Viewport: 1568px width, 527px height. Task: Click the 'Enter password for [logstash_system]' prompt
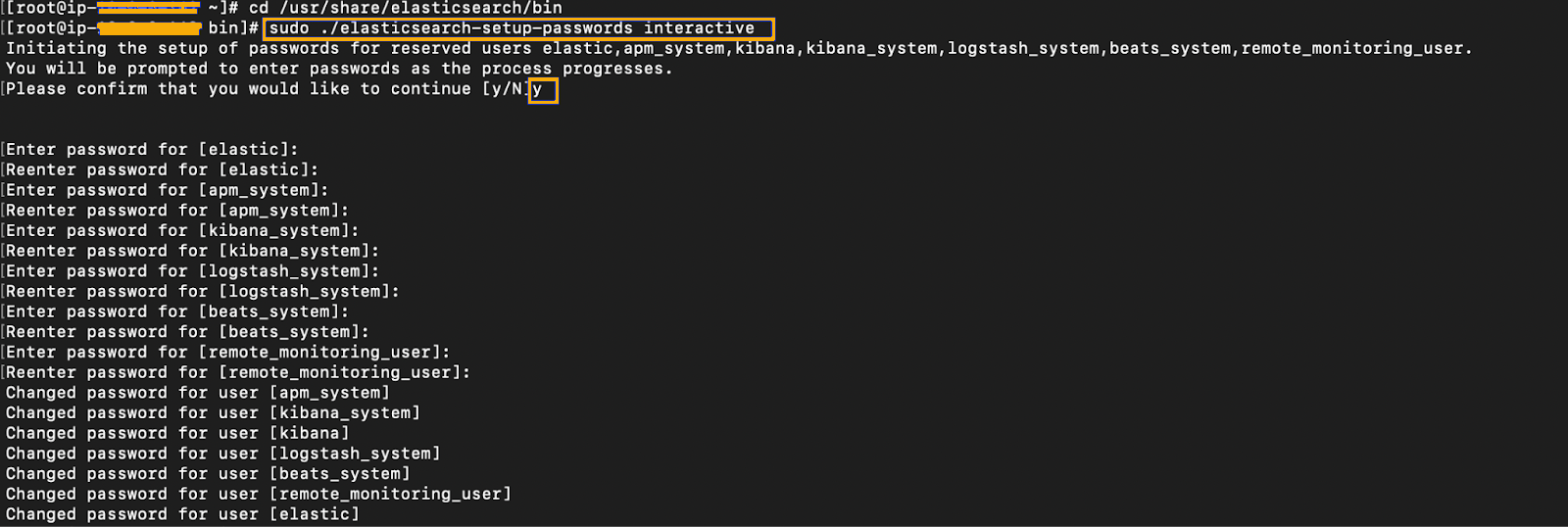(192, 271)
